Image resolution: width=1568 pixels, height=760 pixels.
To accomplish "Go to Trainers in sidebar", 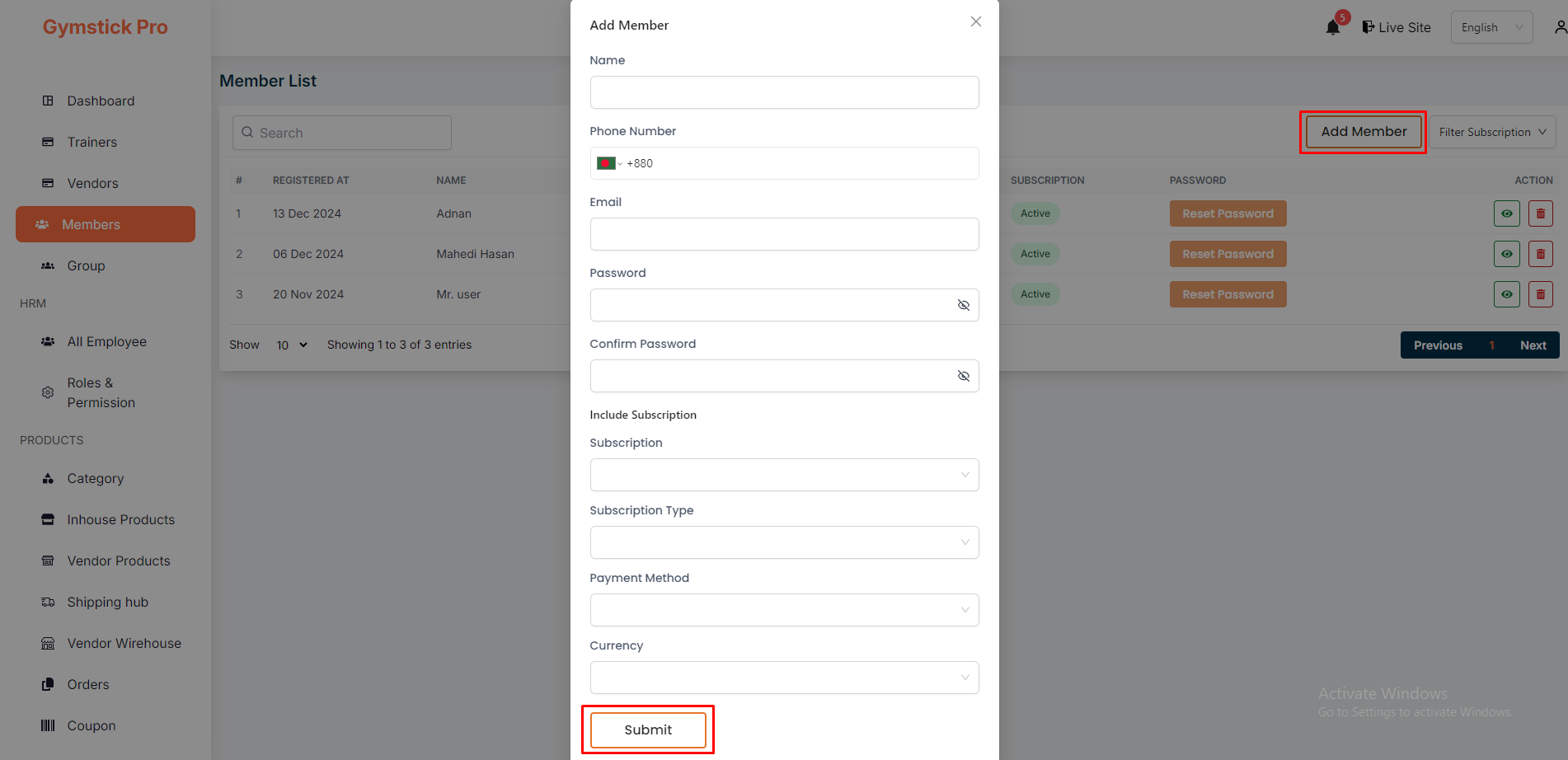I will click(x=92, y=142).
